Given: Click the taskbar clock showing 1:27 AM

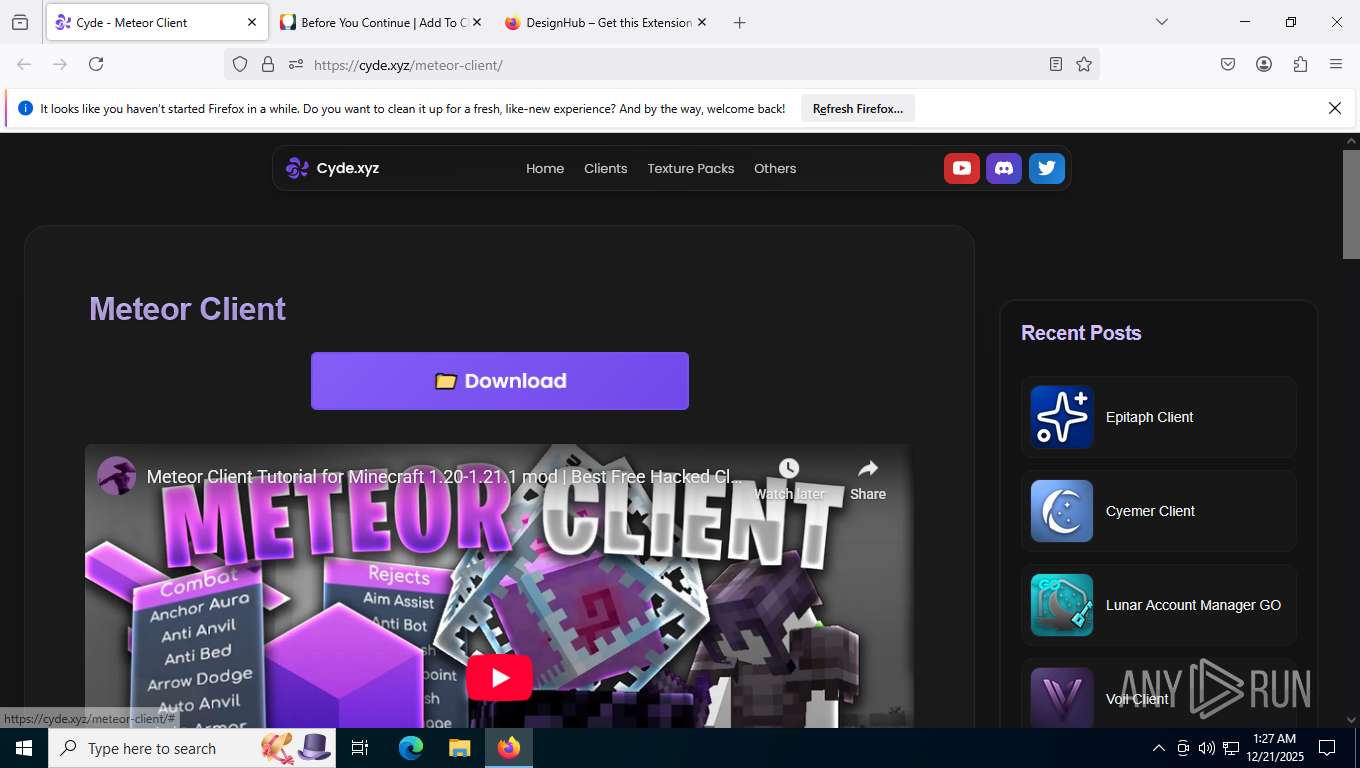Looking at the screenshot, I should tap(1274, 748).
